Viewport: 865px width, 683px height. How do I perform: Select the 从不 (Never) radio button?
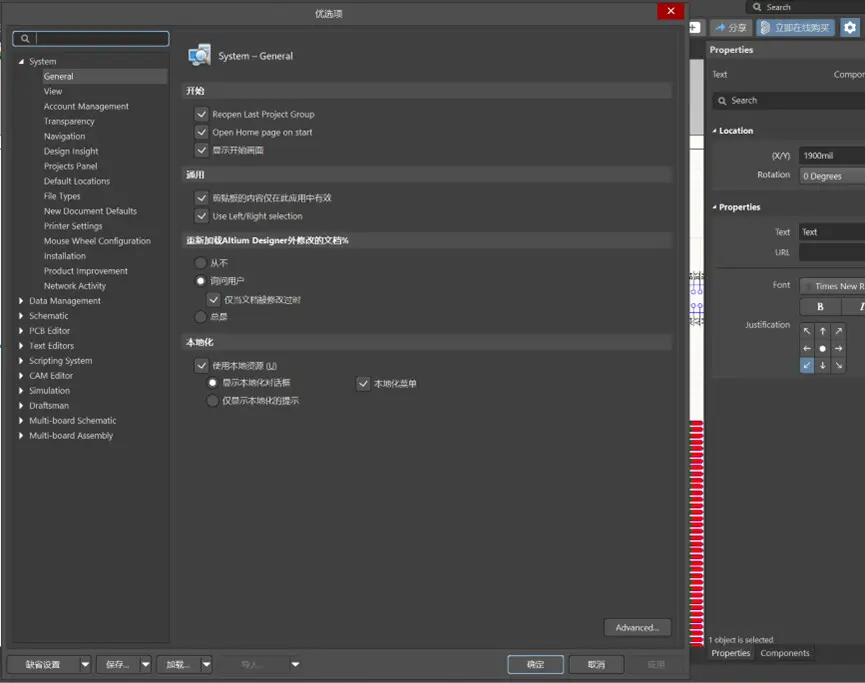(x=201, y=263)
